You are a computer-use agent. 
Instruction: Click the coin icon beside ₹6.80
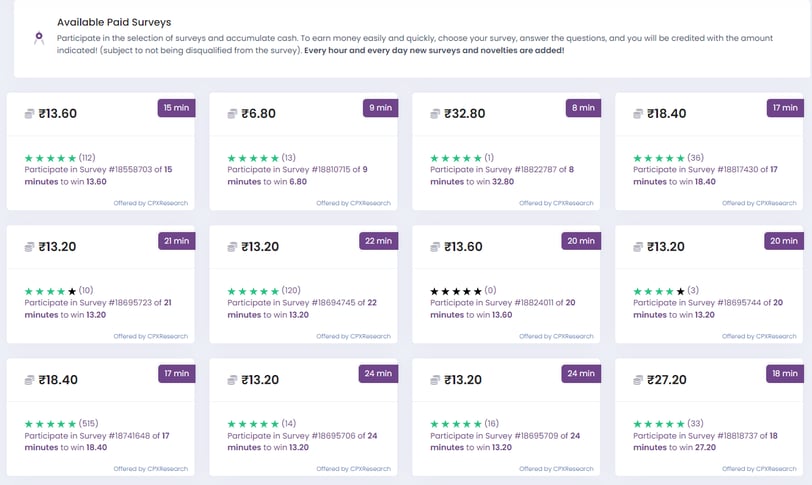coord(232,114)
